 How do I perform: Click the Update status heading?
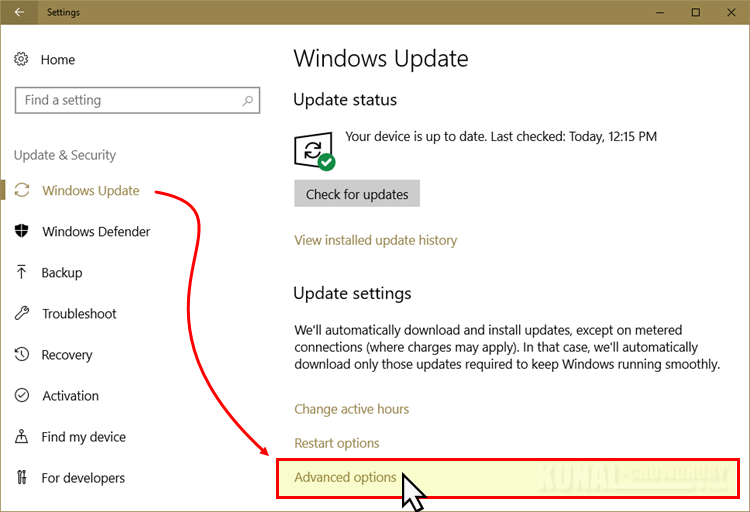click(x=345, y=100)
